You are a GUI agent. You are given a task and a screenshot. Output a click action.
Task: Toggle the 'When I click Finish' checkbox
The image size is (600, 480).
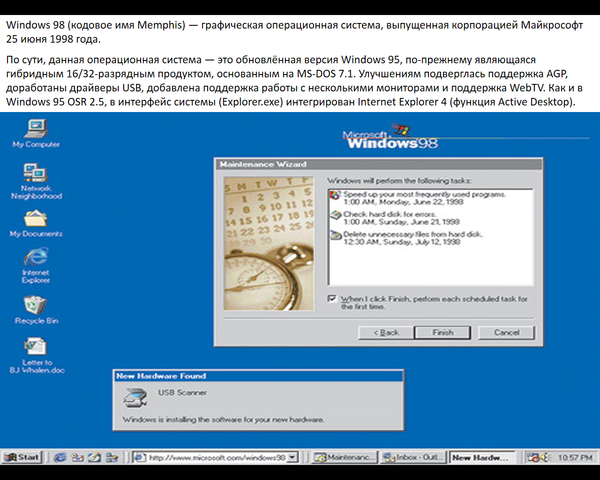333,298
